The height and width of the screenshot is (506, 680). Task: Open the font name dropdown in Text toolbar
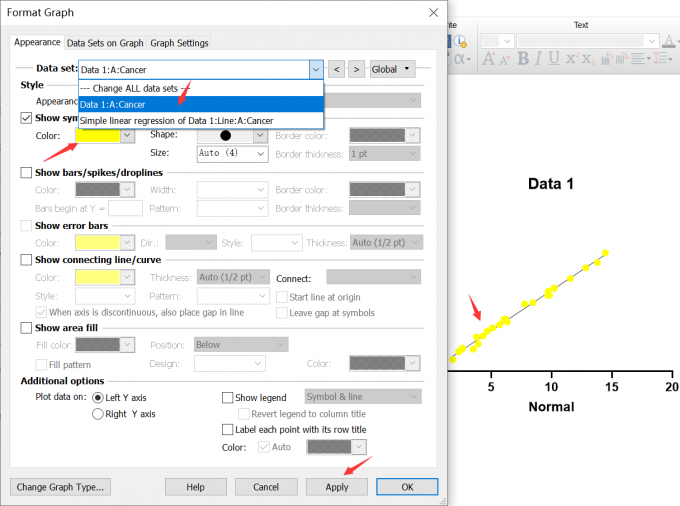pyautogui.click(x=652, y=41)
